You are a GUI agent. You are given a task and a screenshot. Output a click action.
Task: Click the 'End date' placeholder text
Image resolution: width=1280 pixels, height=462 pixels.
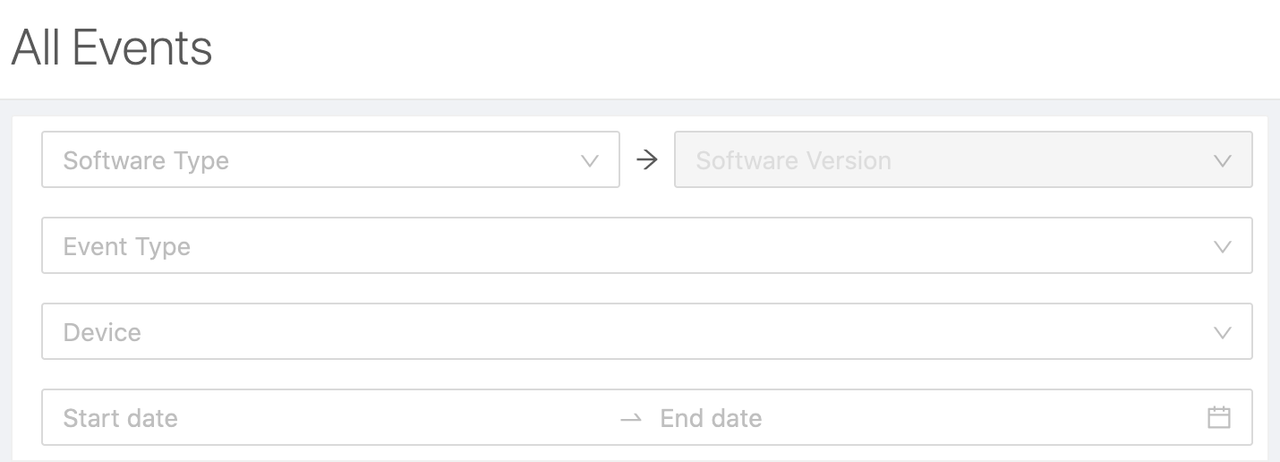click(x=711, y=417)
